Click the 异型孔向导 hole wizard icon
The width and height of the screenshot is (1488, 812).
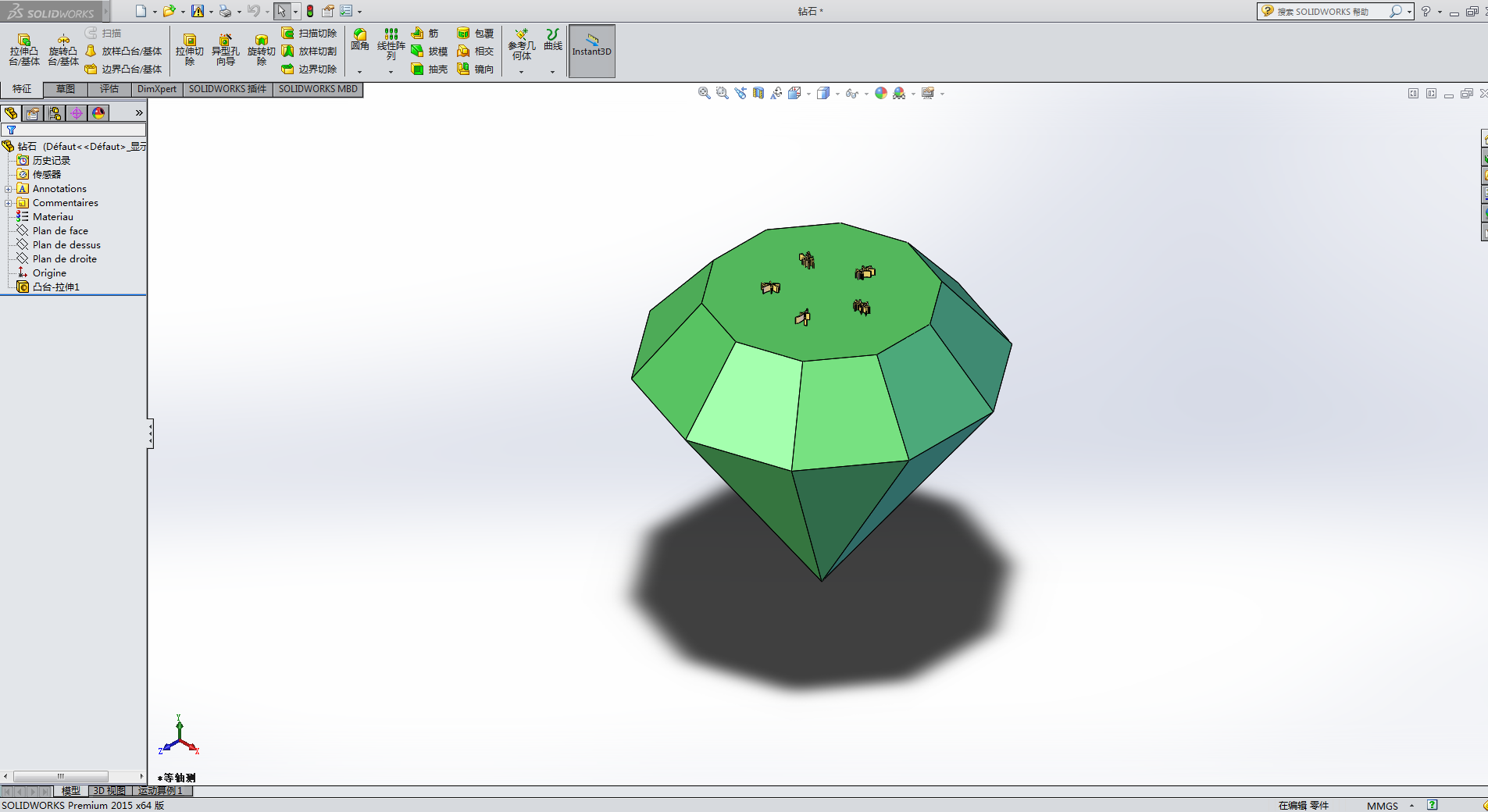click(225, 49)
